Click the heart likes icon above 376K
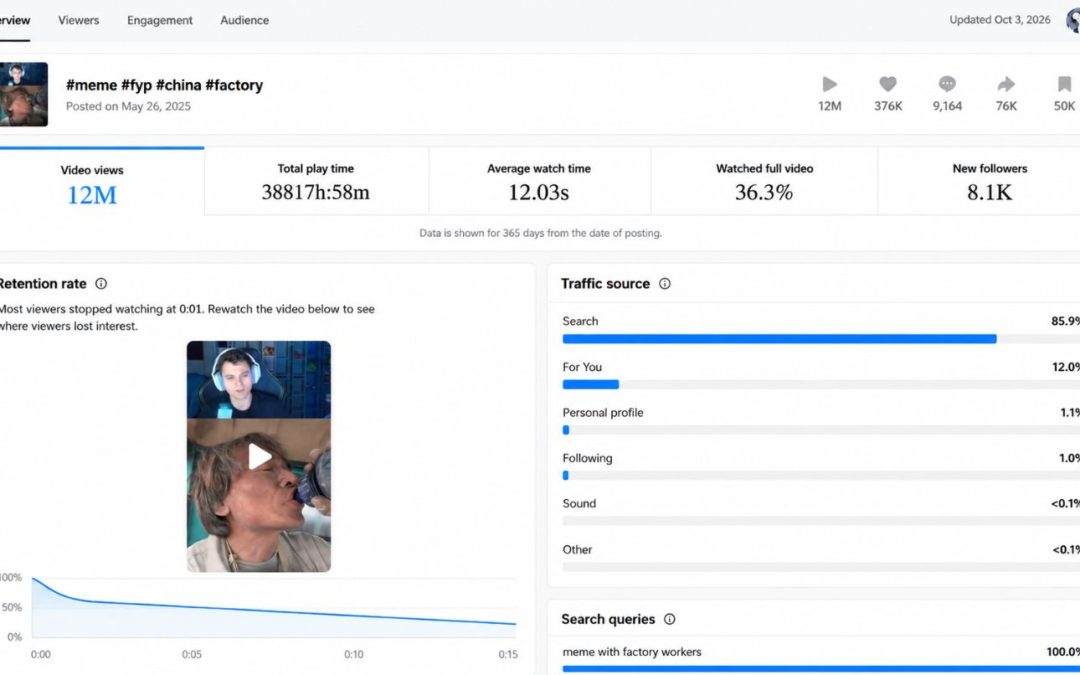Viewport: 1080px width, 675px height. point(888,84)
